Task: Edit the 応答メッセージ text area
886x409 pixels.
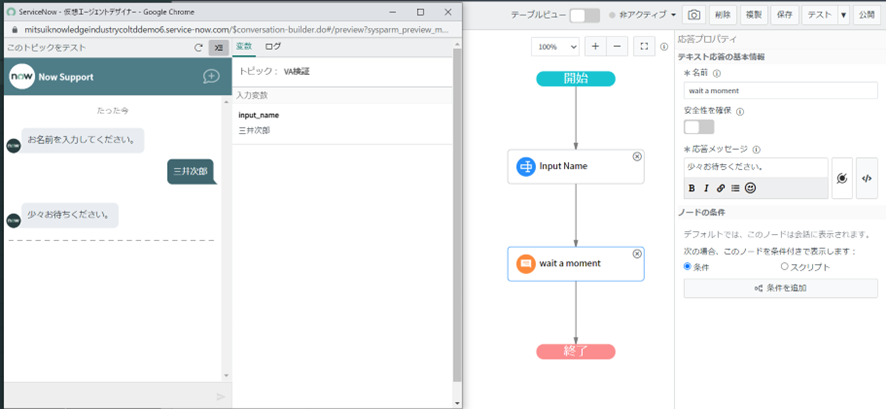Action: point(755,168)
